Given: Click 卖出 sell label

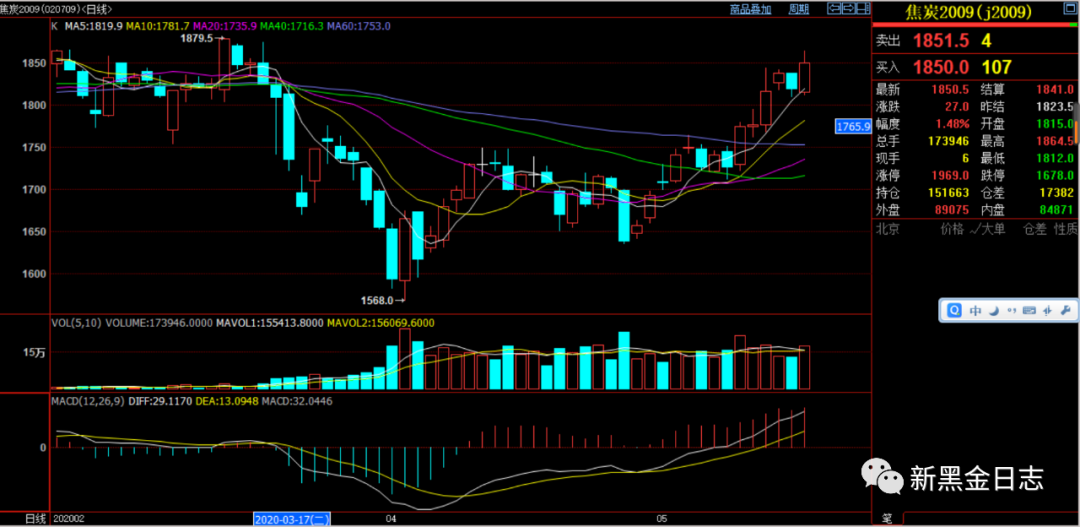Looking at the screenshot, I should tap(888, 41).
